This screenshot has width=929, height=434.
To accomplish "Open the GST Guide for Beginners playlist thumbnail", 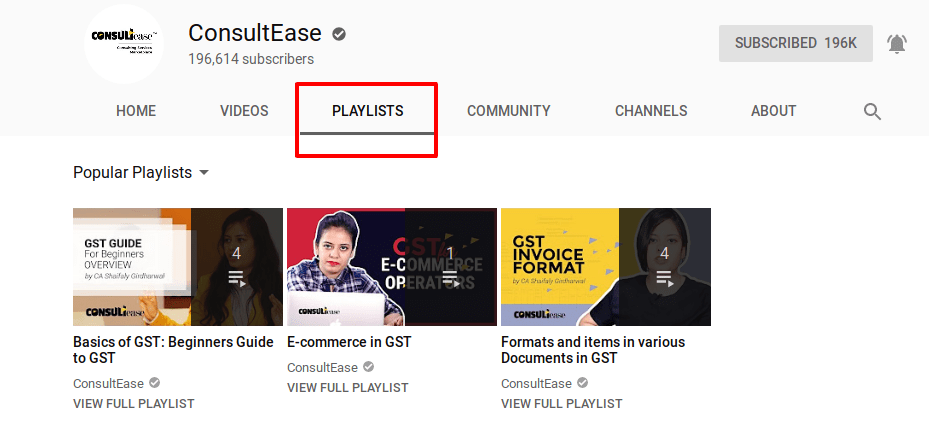I will click(178, 267).
